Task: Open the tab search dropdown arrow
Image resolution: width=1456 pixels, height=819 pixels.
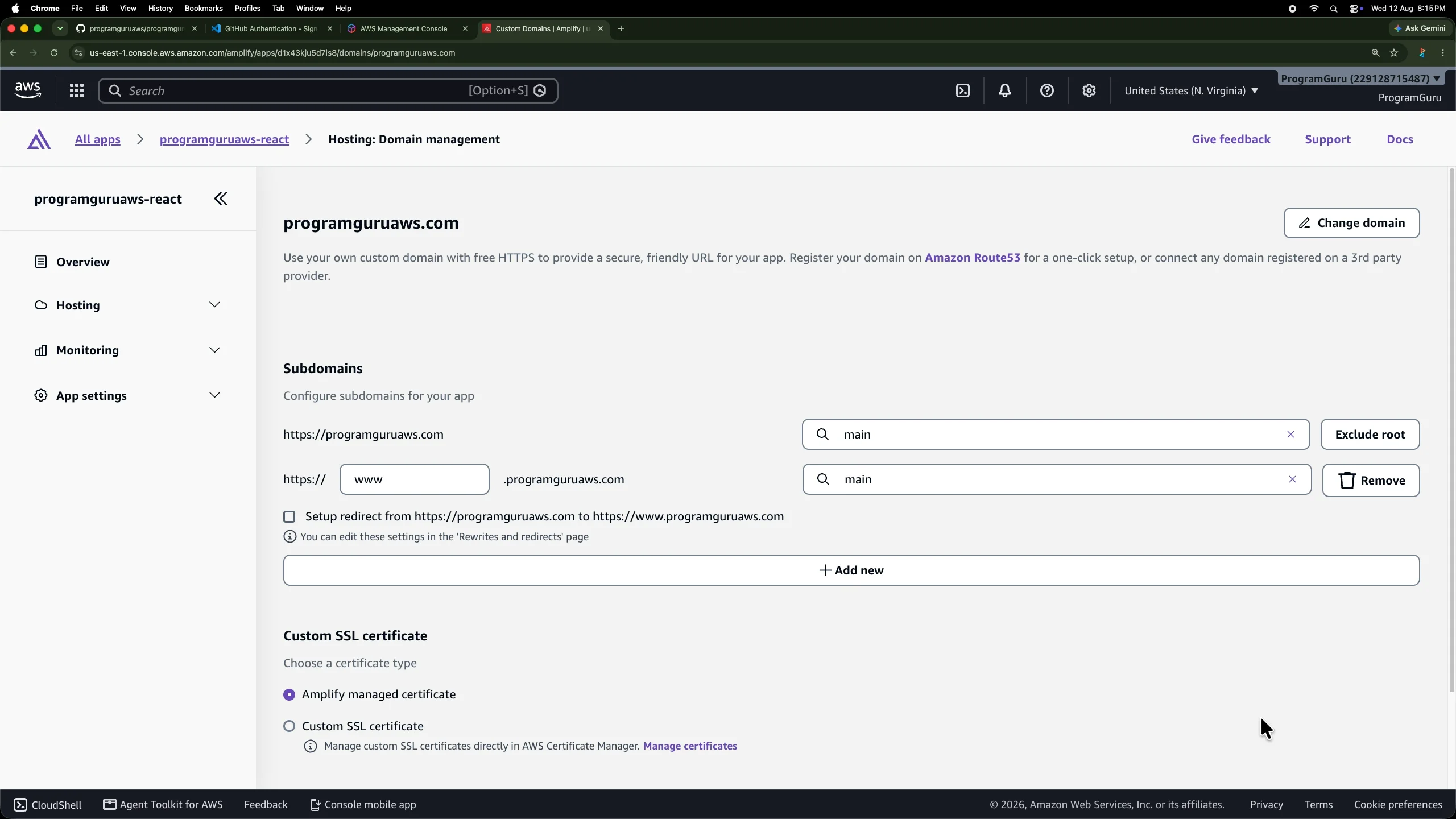Action: pos(60,28)
